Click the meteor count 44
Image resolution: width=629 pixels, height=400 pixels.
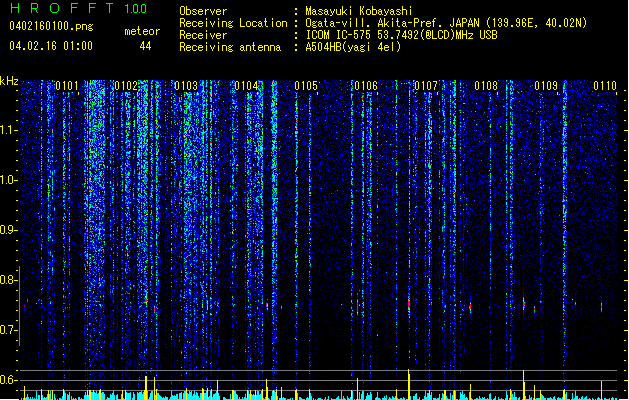point(145,46)
